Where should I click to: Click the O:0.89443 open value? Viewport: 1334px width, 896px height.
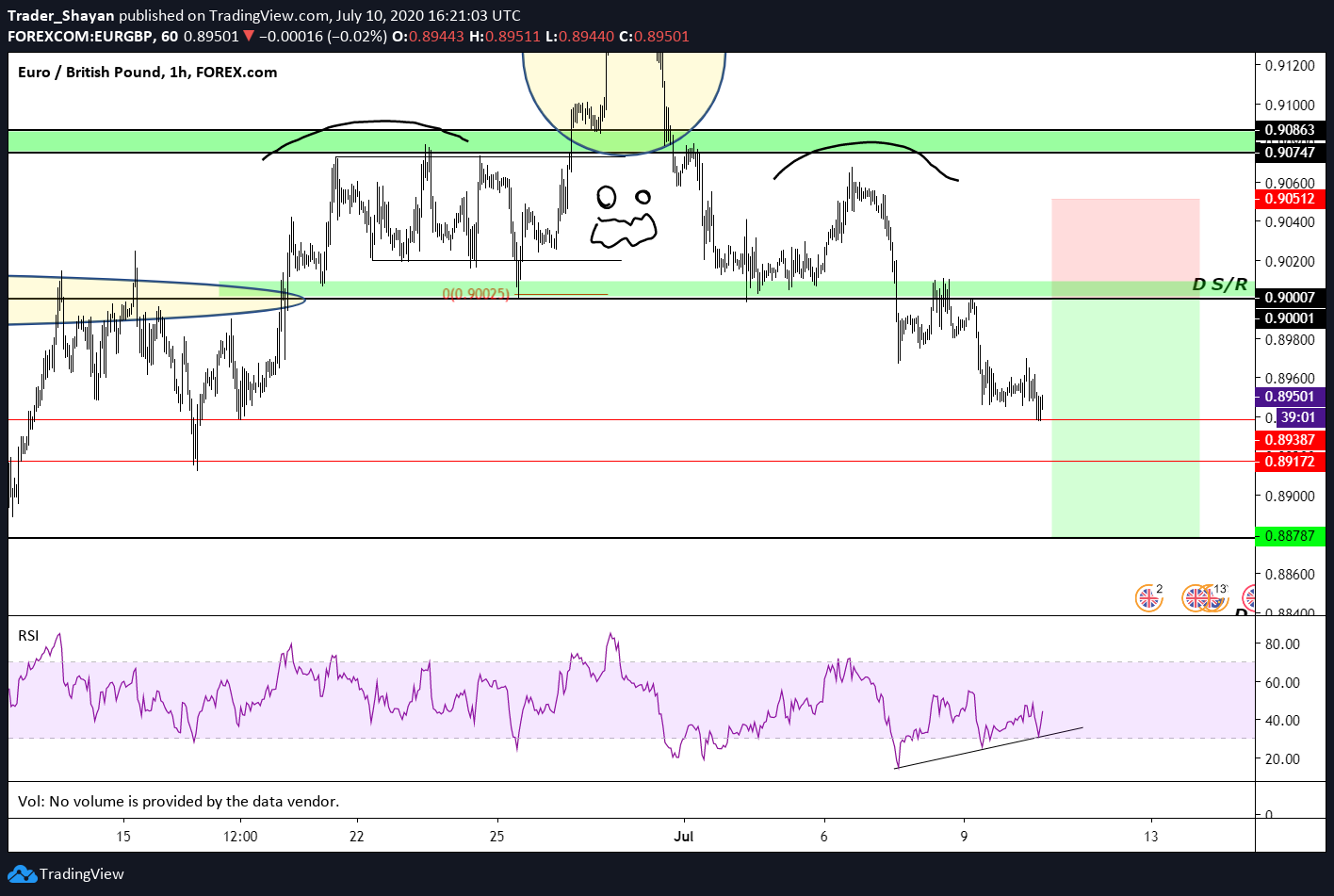tap(429, 36)
